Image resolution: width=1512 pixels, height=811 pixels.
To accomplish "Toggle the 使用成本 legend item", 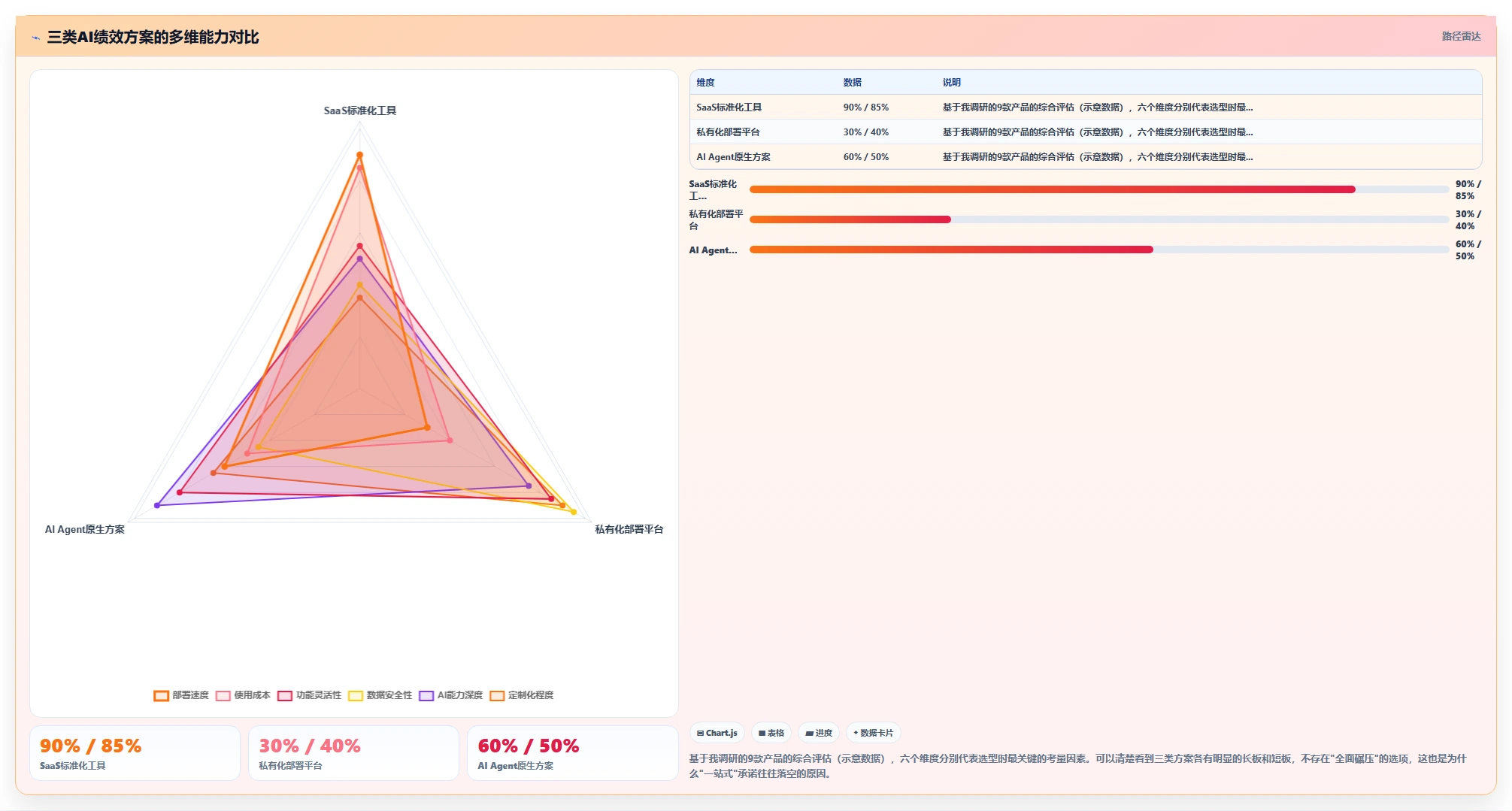I will tap(243, 695).
